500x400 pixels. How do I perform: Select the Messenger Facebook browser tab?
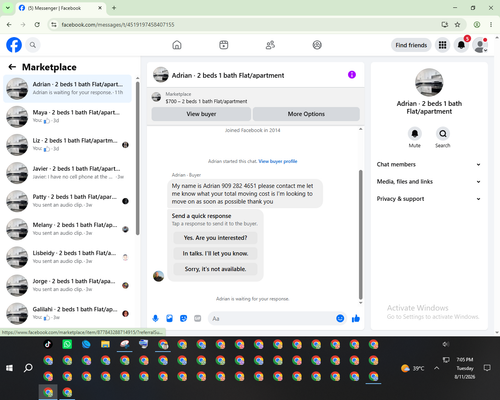coord(61,8)
